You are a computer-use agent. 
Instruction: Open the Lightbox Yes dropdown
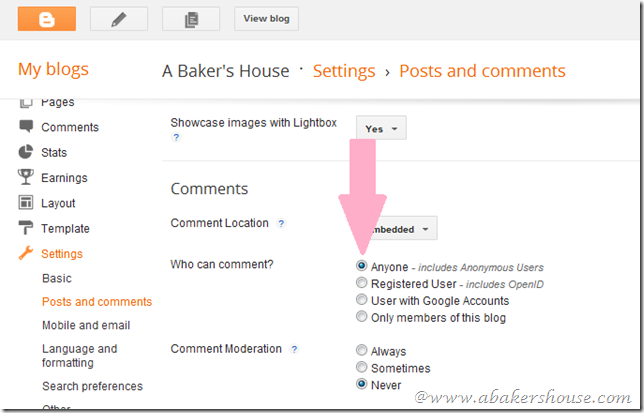point(381,129)
